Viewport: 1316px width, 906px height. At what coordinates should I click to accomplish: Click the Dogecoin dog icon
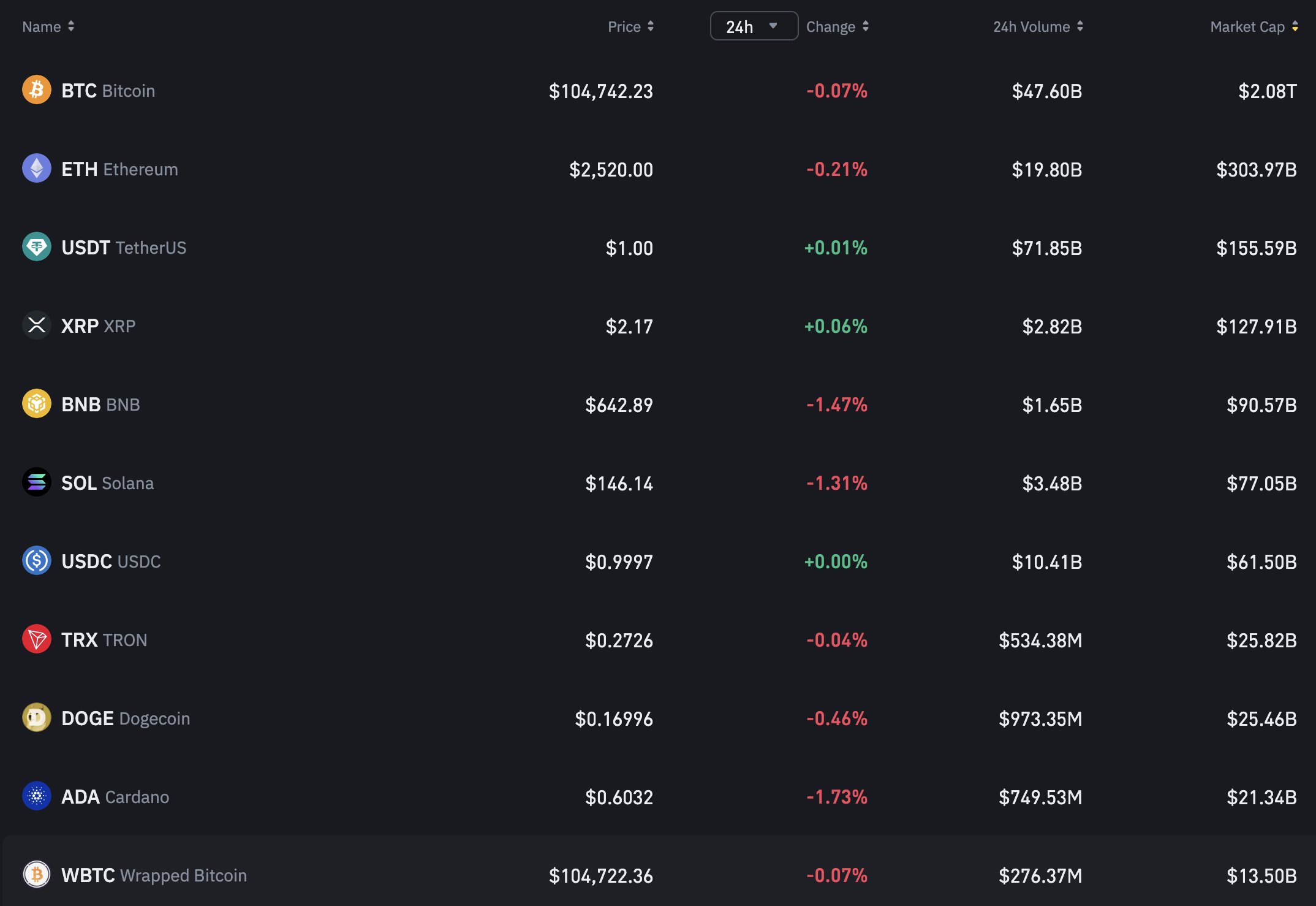tap(37, 718)
